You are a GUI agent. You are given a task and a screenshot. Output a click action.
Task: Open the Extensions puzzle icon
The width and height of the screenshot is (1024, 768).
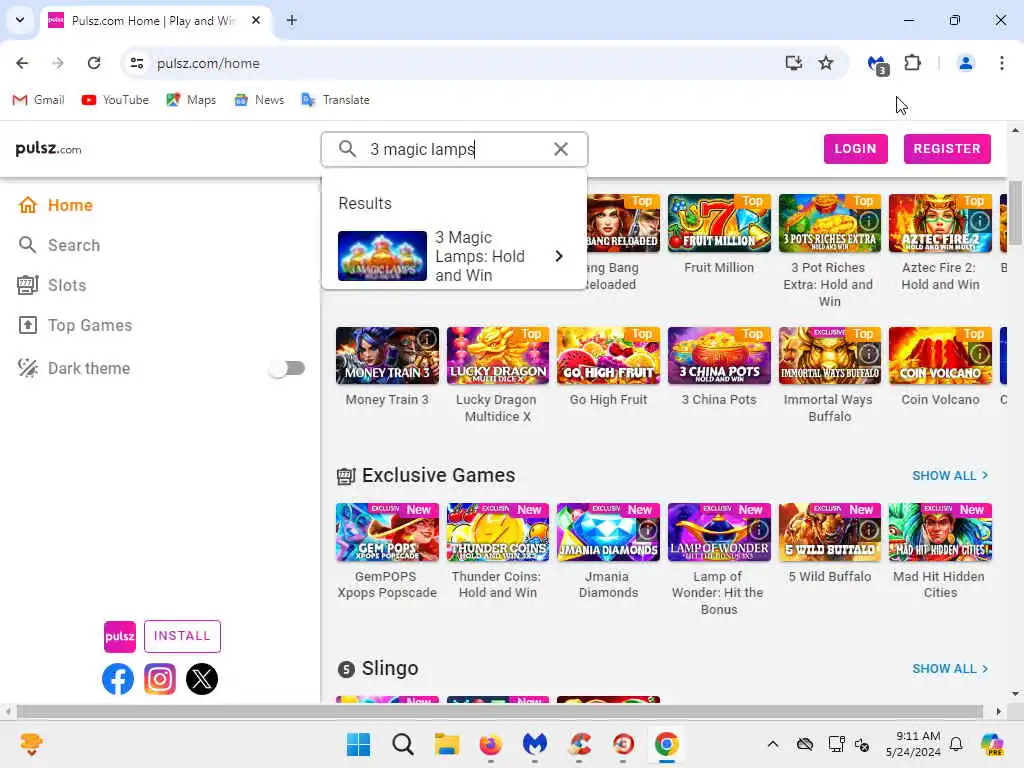pyautogui.click(x=912, y=63)
